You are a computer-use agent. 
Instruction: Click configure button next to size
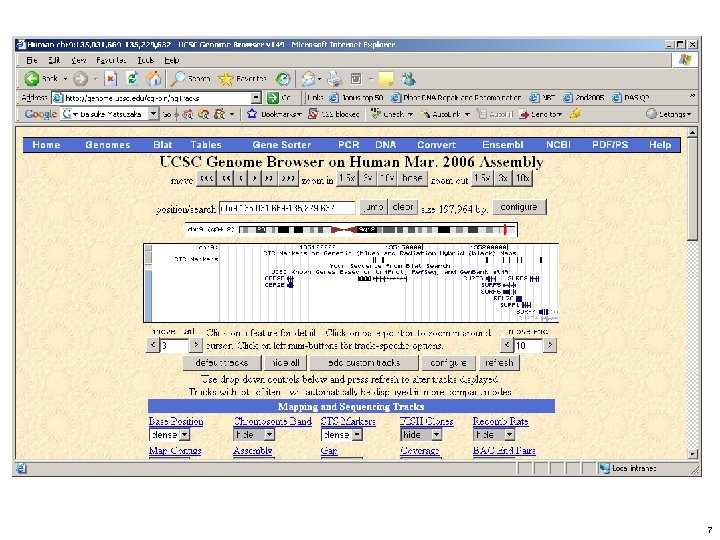click(x=519, y=207)
